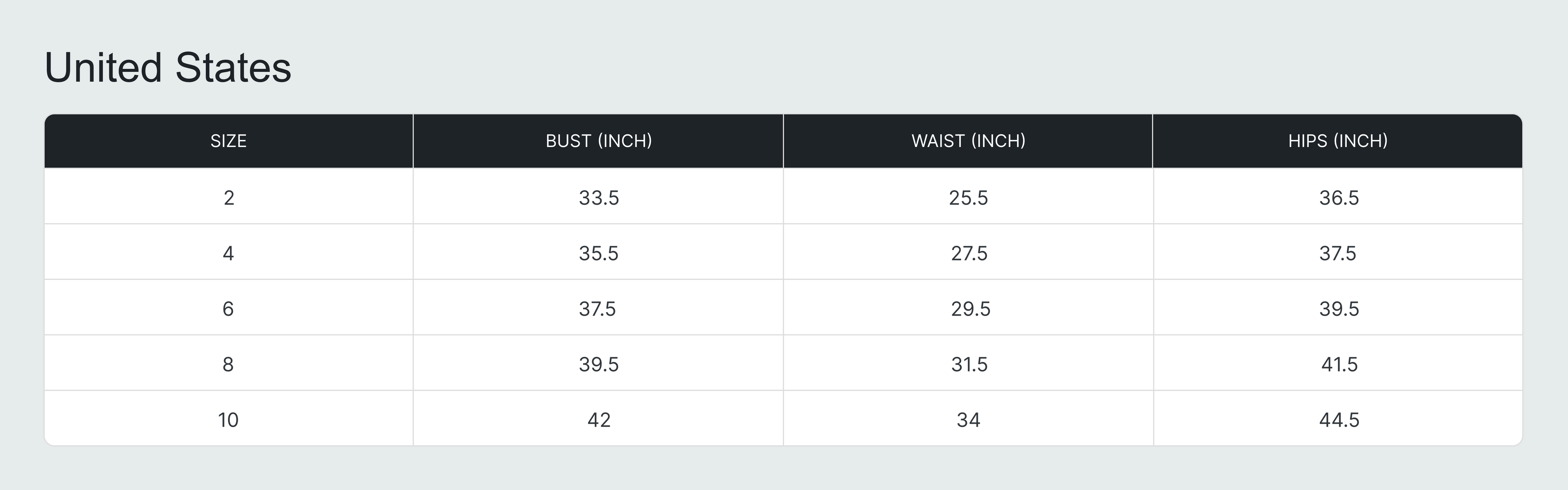
Task: Click waist value 34
Action: click(968, 419)
